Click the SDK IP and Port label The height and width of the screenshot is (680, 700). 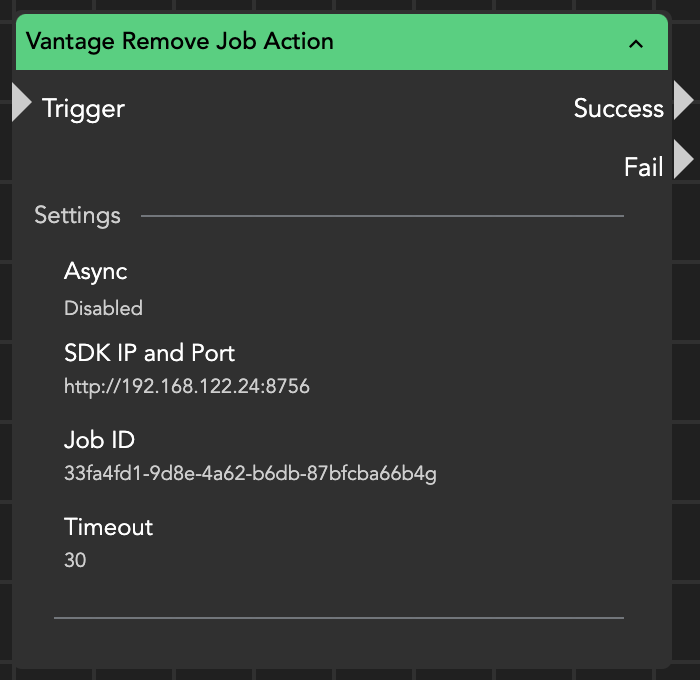[149, 353]
